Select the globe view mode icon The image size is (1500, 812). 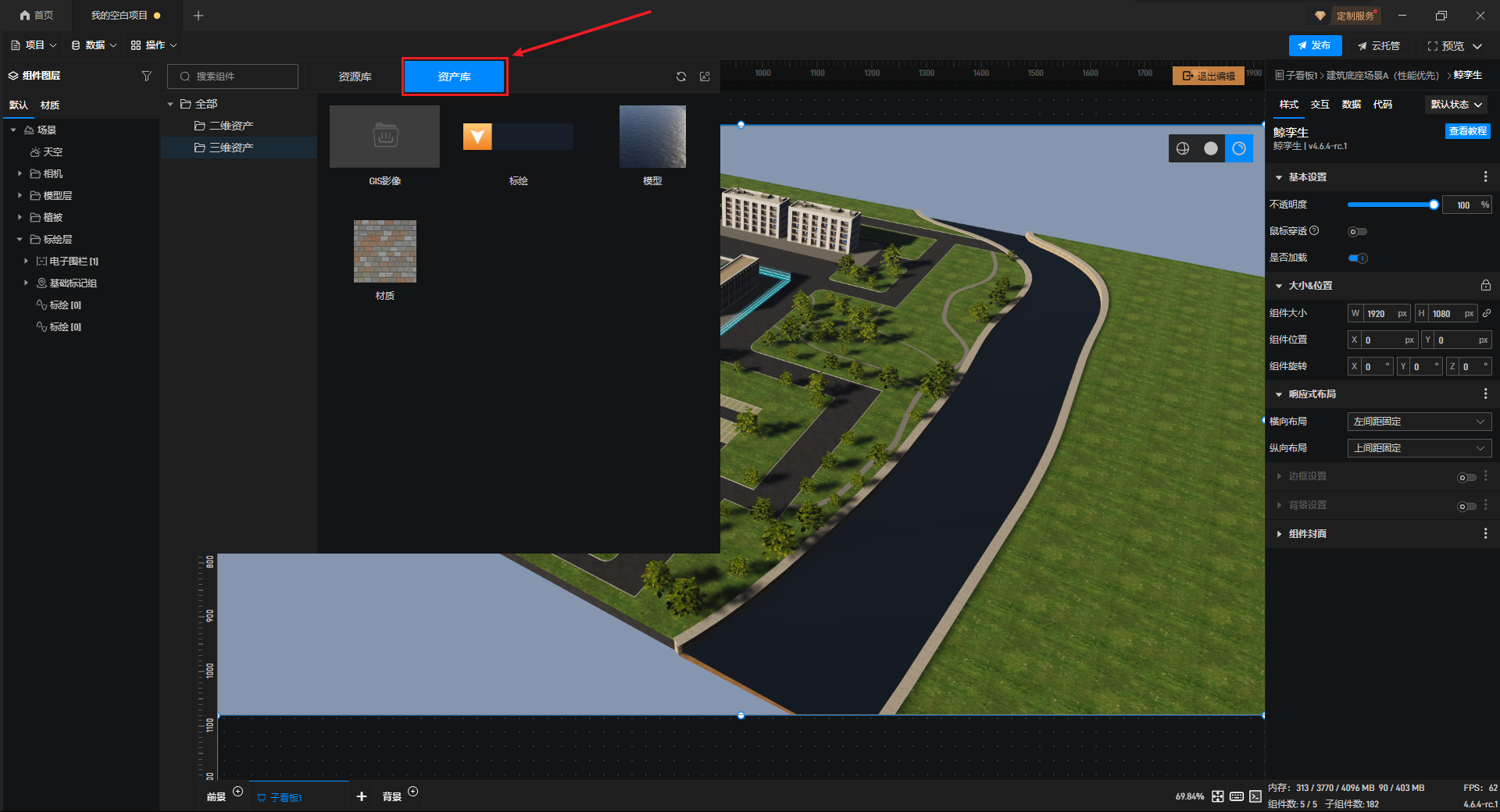coord(1183,148)
